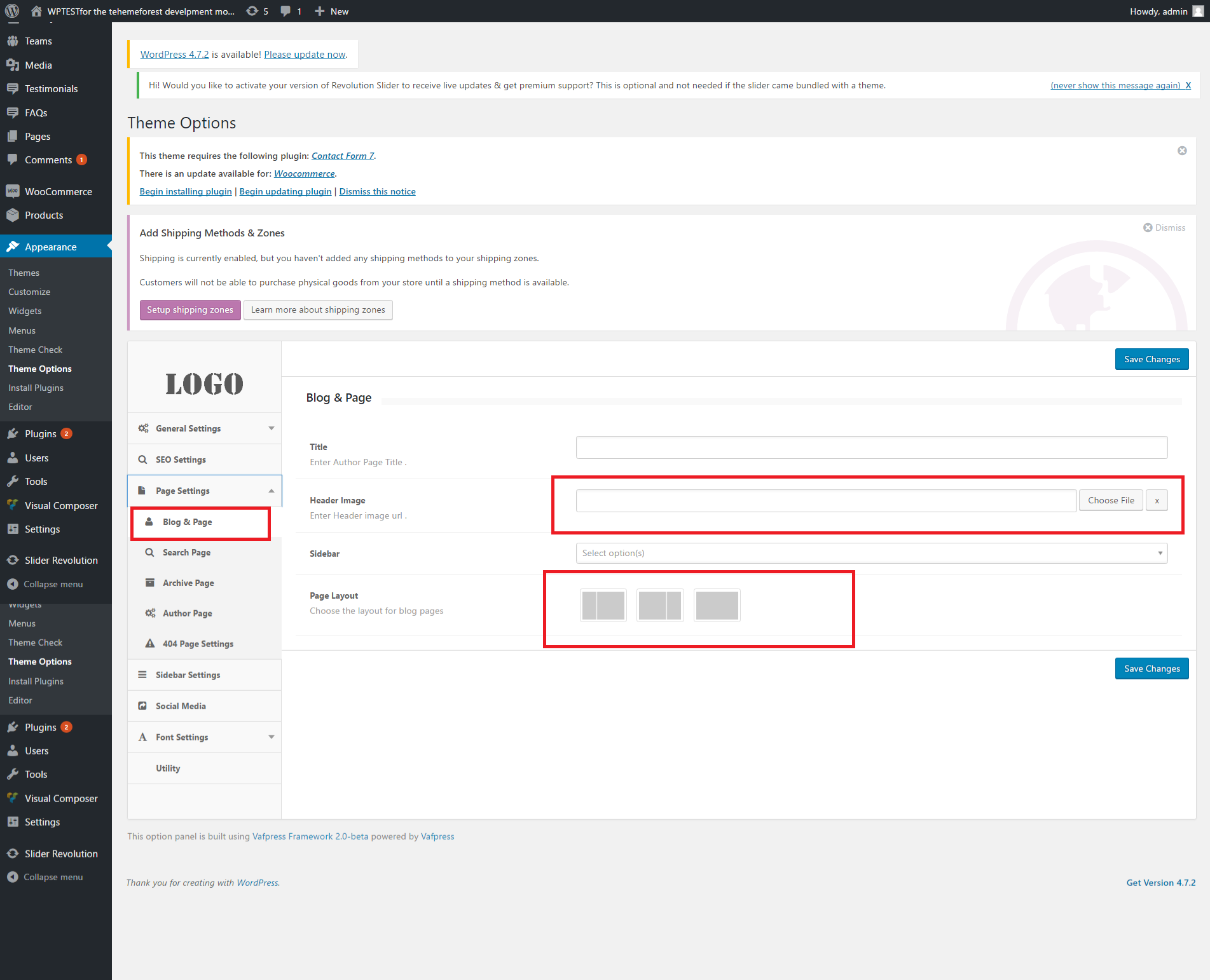Open the Social Media settings tab
Screen dimensions: 1210x980
[x=181, y=706]
